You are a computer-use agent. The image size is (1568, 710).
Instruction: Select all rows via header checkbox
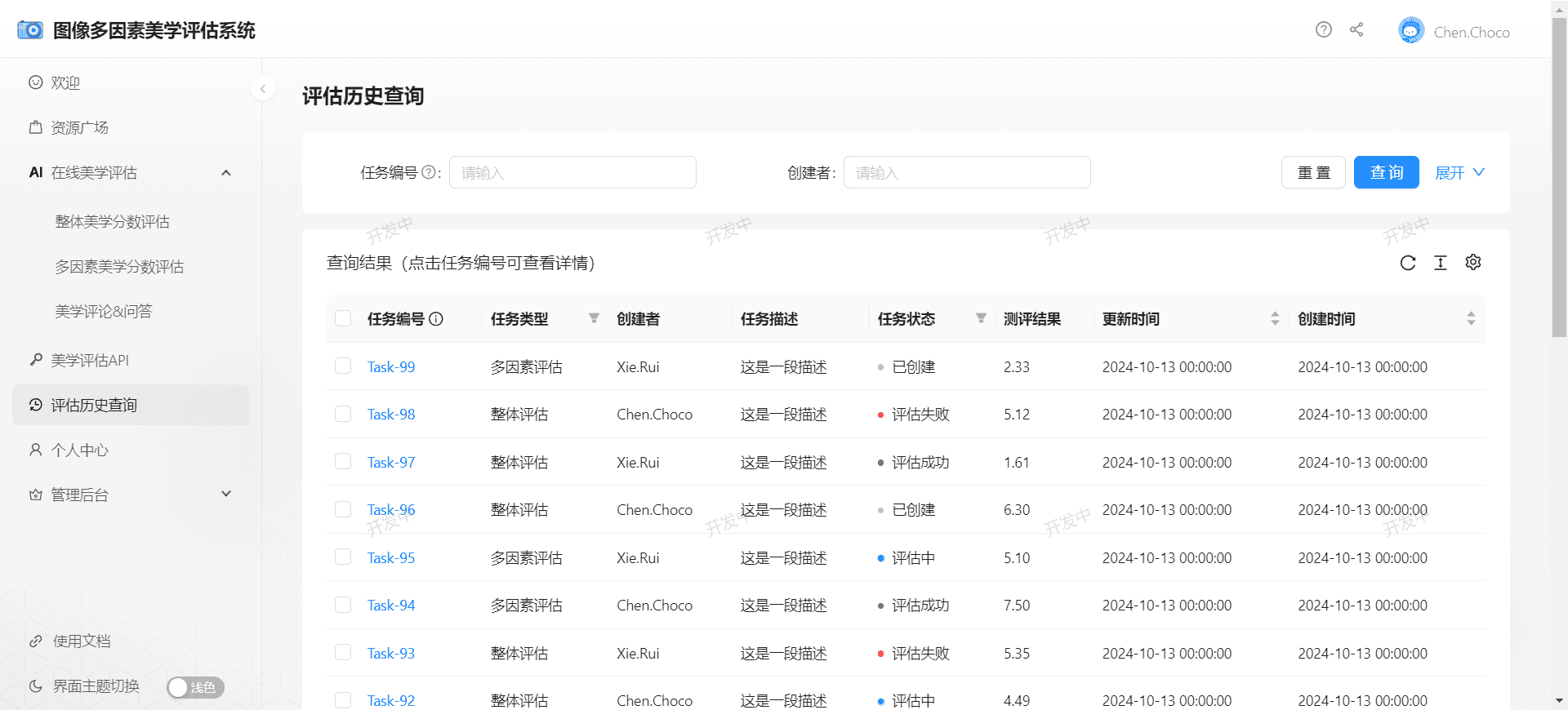[x=343, y=318]
